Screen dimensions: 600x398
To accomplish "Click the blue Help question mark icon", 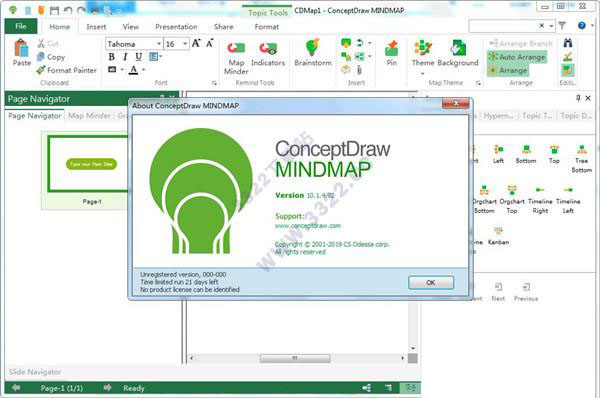I will (582, 26).
